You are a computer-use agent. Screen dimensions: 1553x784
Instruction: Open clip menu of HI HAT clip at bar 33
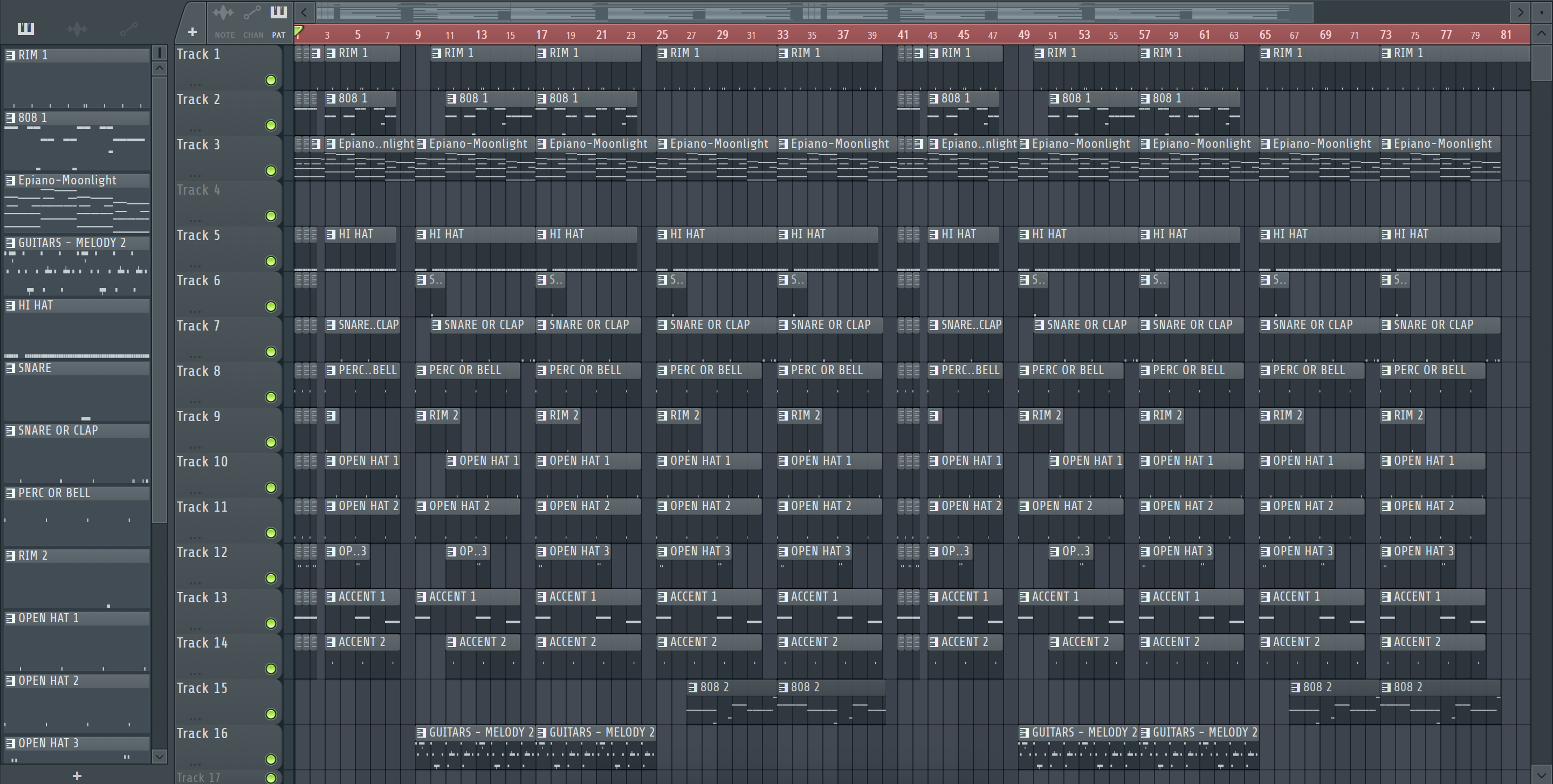(783, 235)
